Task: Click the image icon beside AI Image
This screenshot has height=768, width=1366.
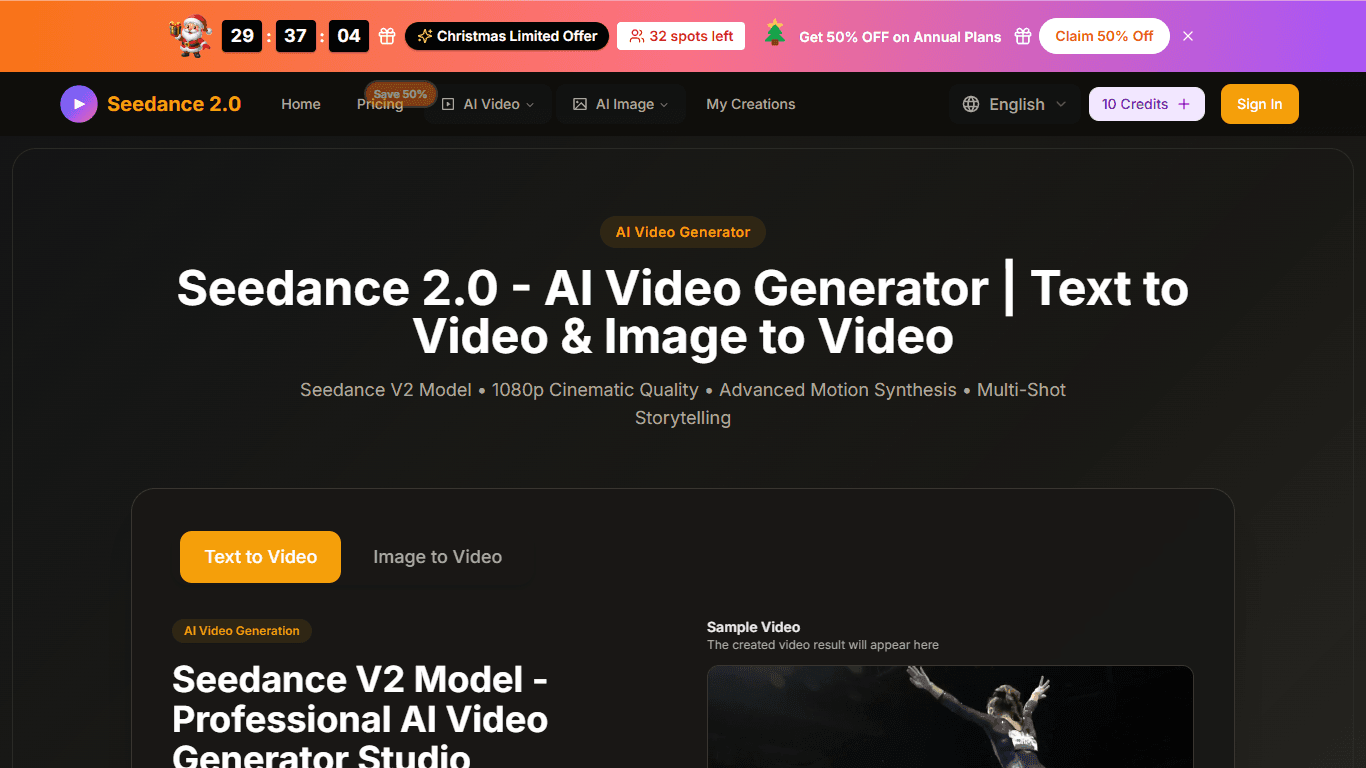Action: point(580,104)
